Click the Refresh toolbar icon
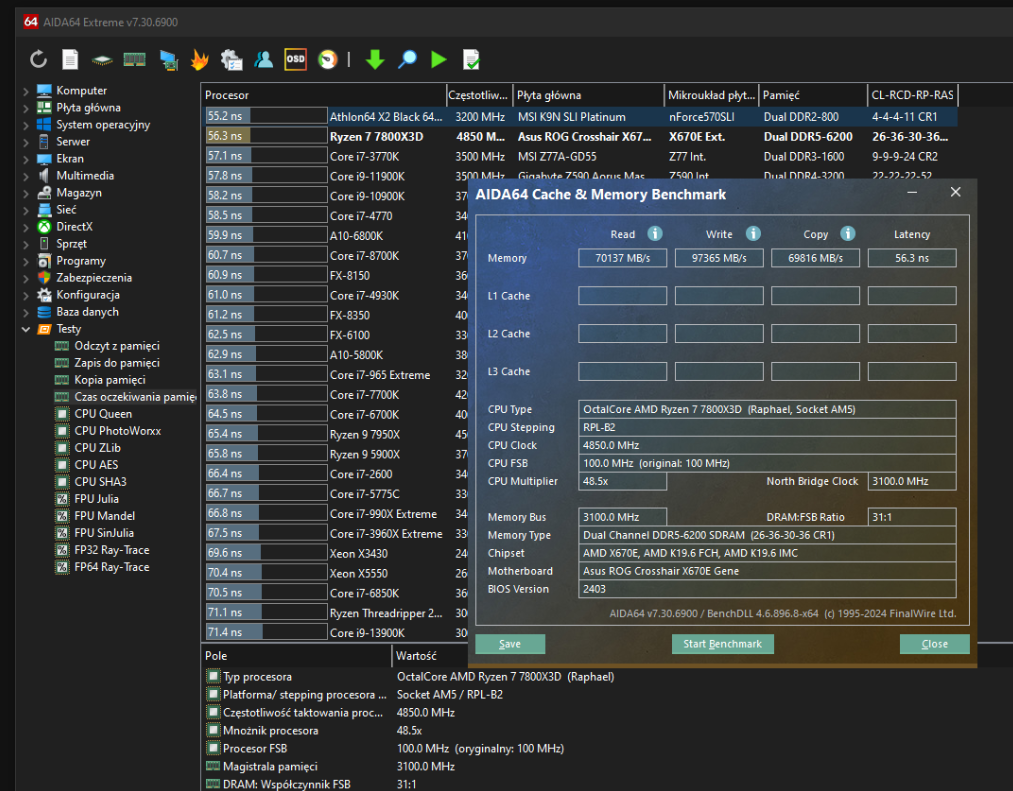1013x791 pixels. click(x=39, y=59)
